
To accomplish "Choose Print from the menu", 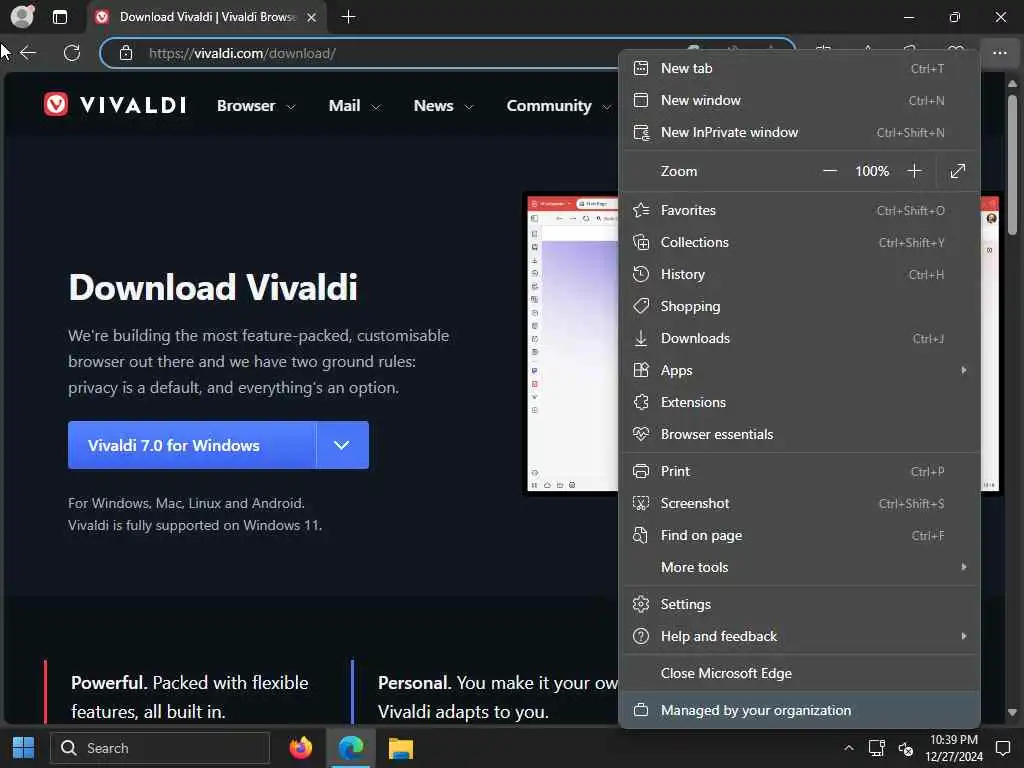I will coord(800,472).
